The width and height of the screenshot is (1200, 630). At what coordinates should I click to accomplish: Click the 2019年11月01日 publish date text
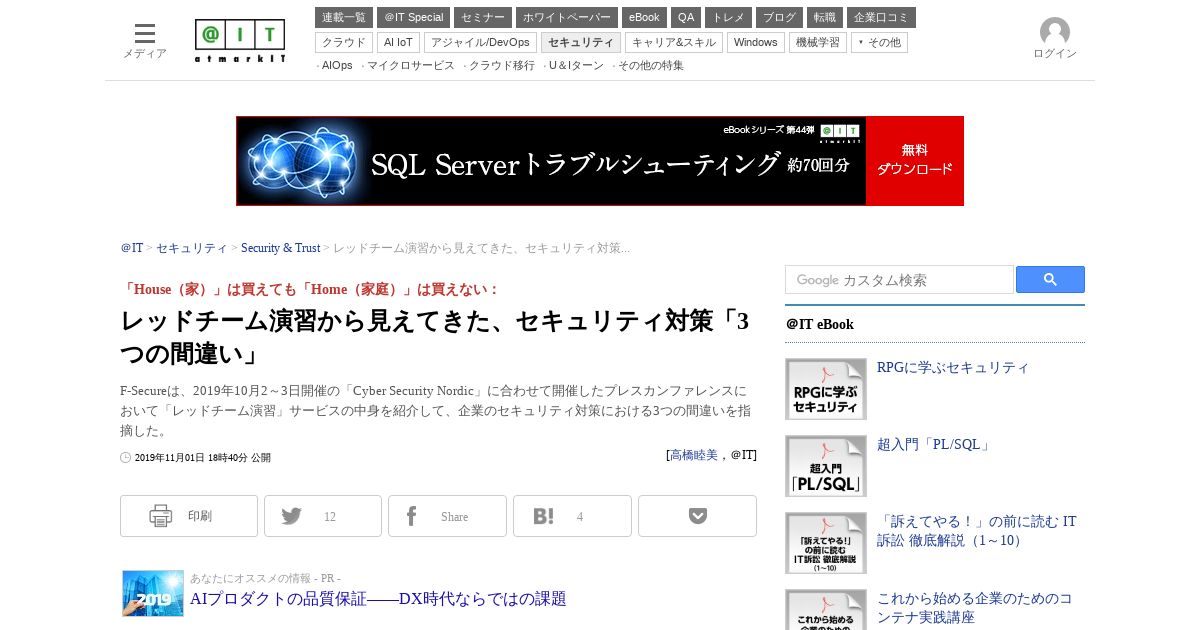tap(203, 458)
